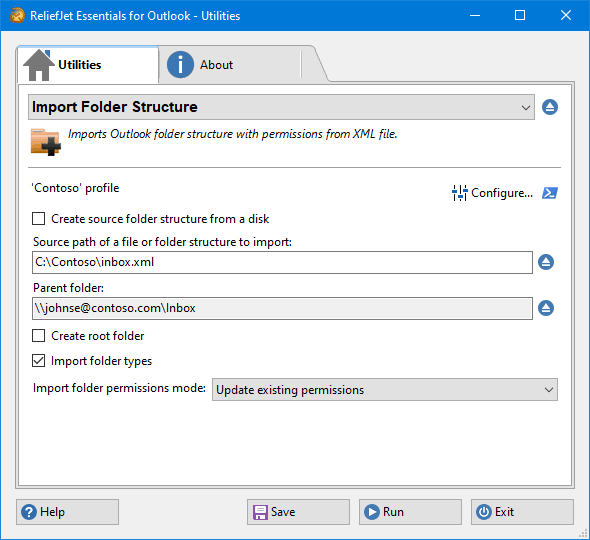The width and height of the screenshot is (590, 540).
Task: Switch to the Utilities tab
Action: (x=88, y=65)
